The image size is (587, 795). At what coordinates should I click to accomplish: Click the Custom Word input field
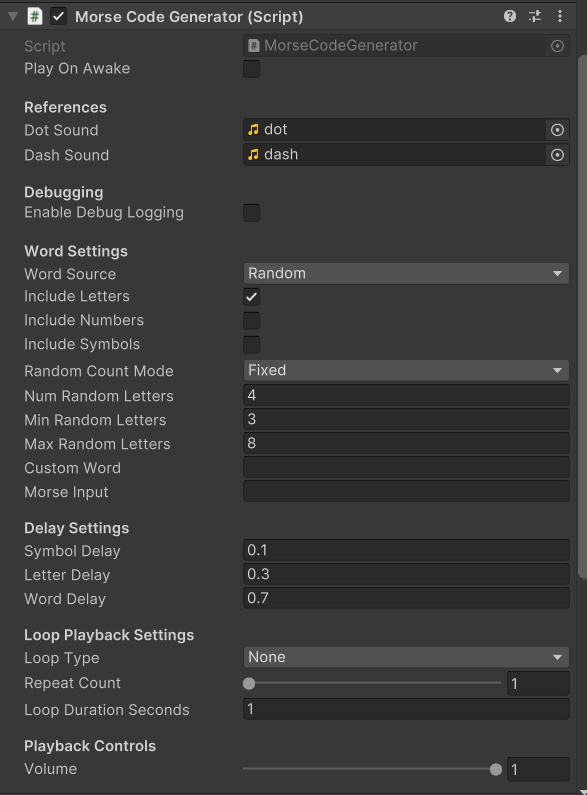406,467
